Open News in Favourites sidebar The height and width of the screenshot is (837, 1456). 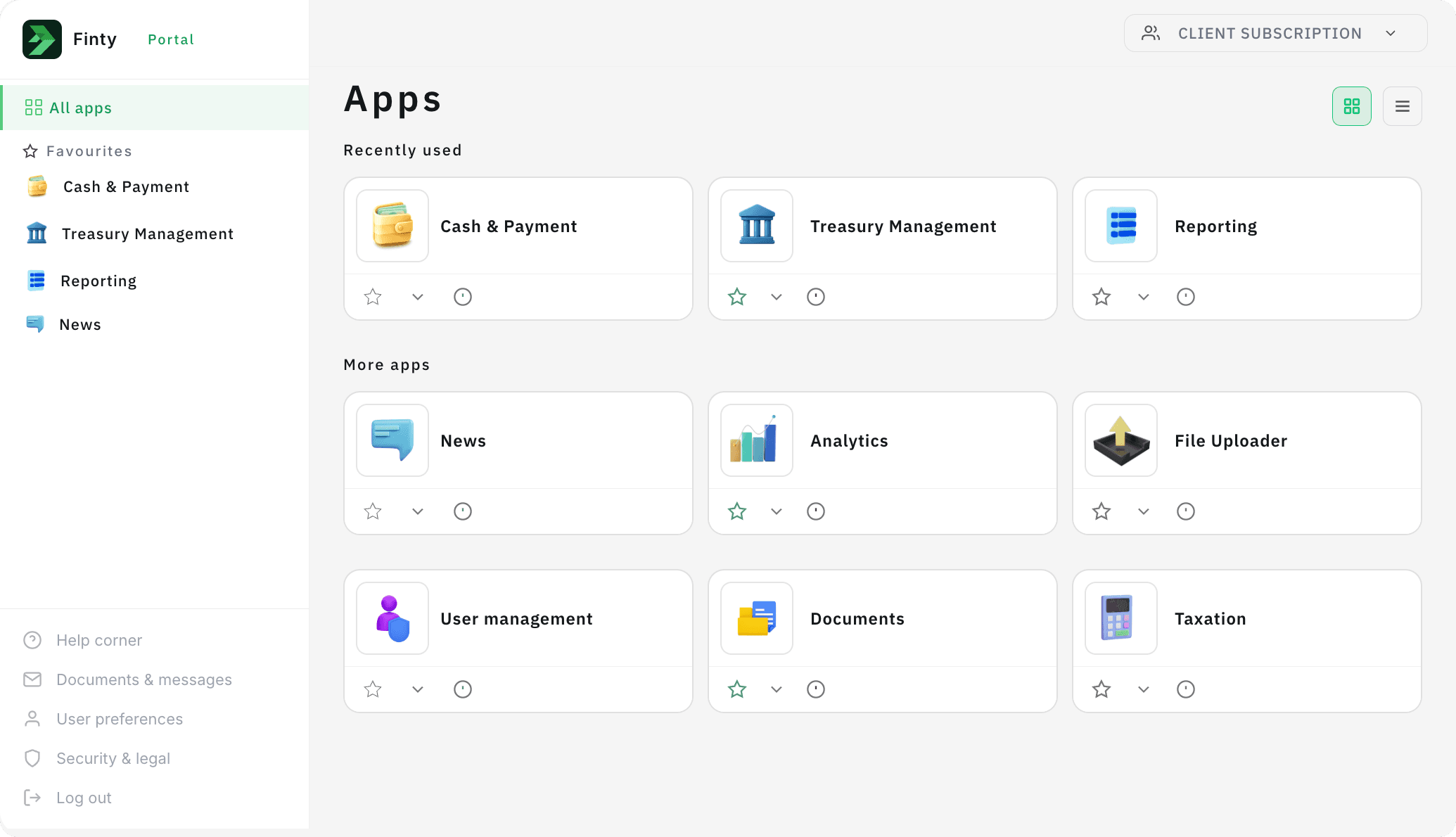[63, 324]
